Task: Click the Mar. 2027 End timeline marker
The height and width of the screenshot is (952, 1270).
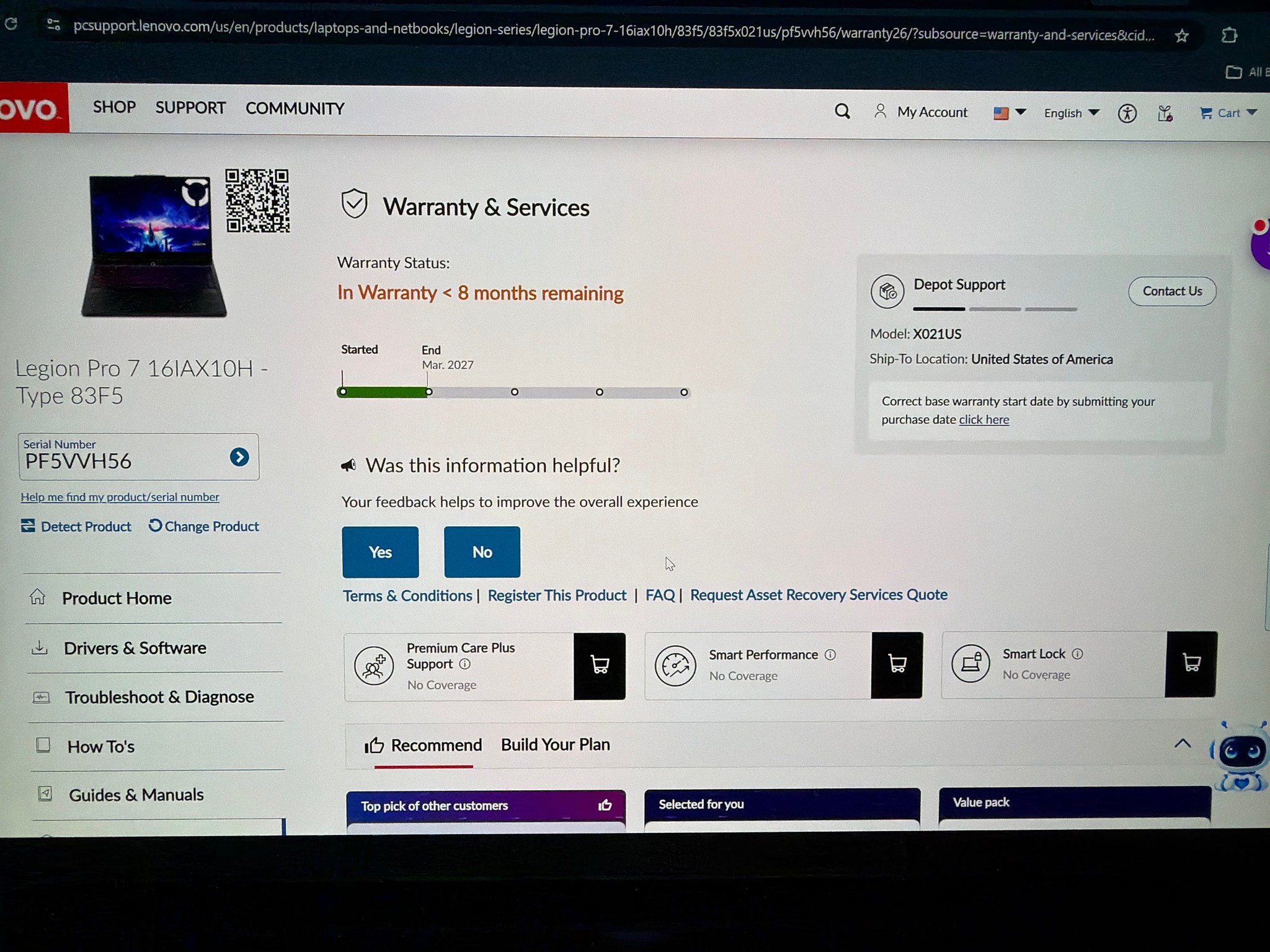Action: tap(429, 392)
